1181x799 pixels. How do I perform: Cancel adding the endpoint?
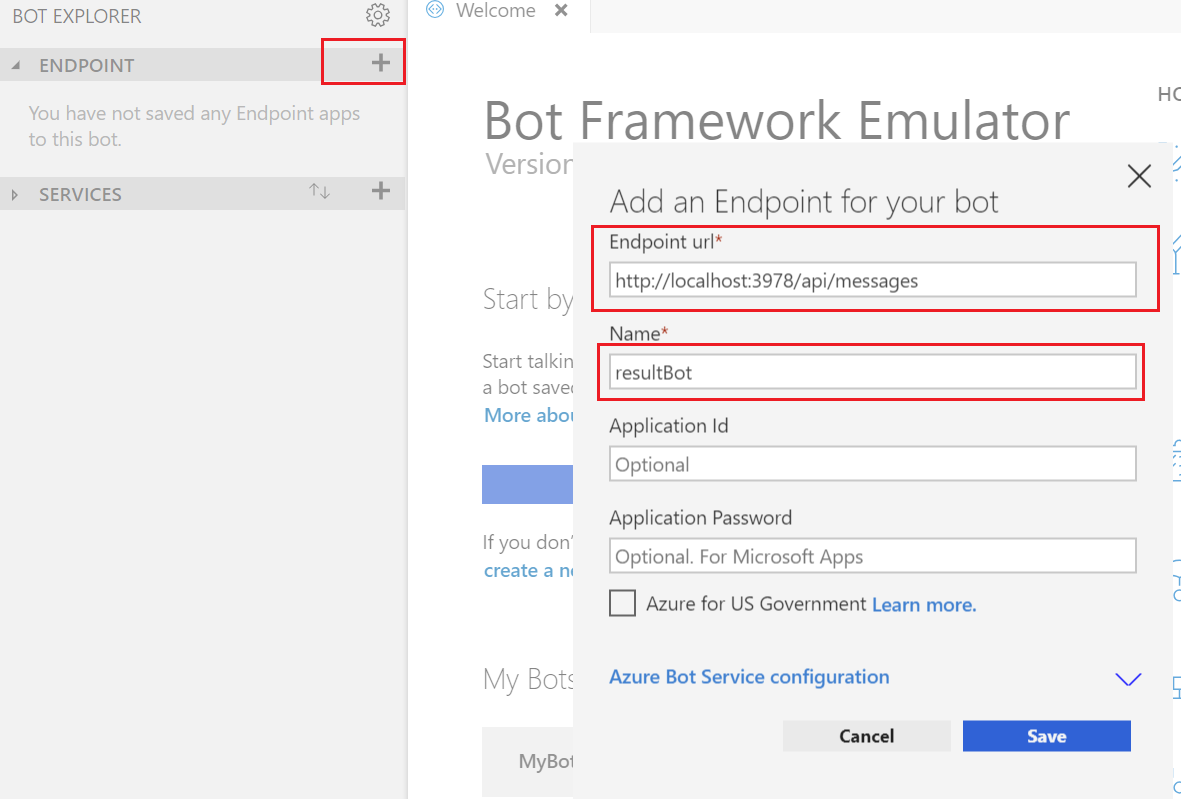point(866,736)
